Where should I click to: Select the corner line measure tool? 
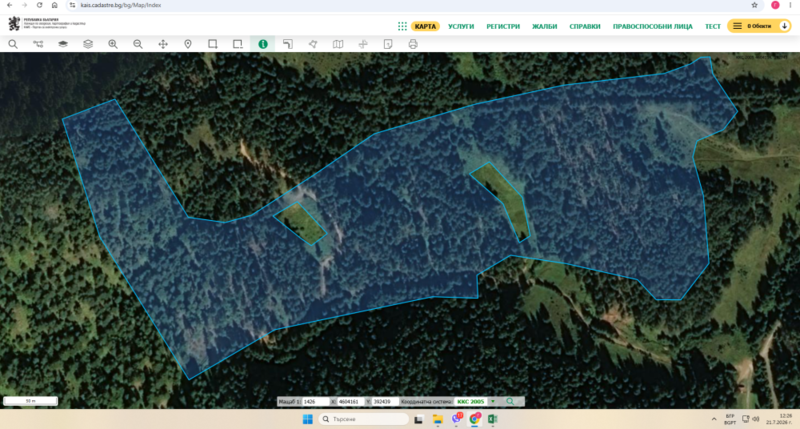point(288,44)
